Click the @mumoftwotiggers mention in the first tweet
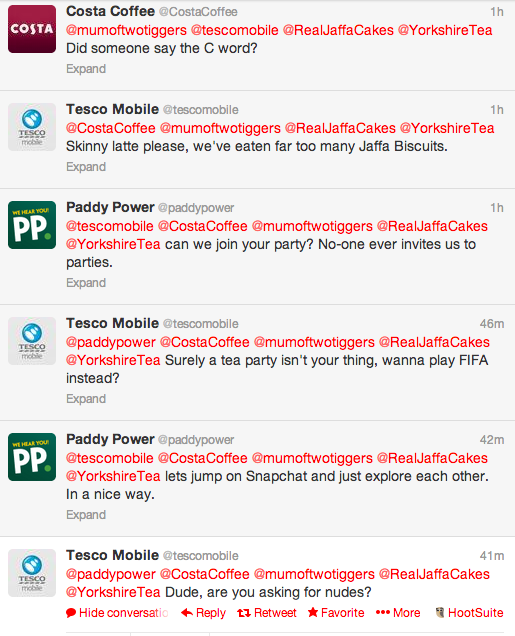Screen dimensions: 515x636 point(127,30)
